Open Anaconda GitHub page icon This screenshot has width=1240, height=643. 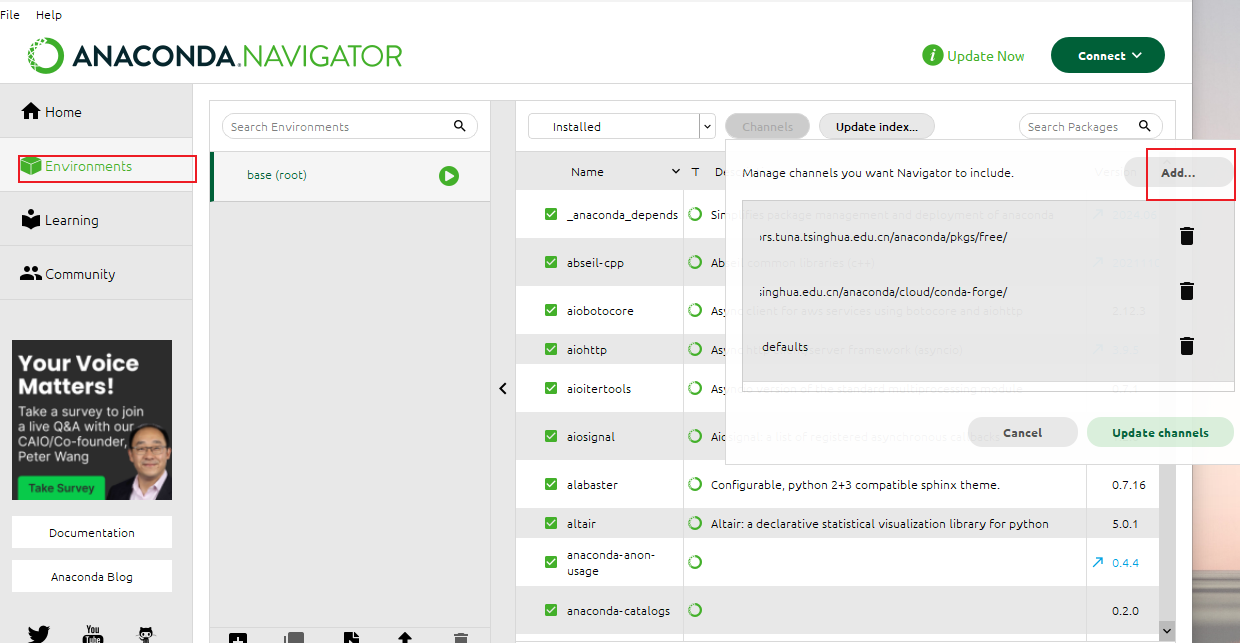[x=146, y=634]
